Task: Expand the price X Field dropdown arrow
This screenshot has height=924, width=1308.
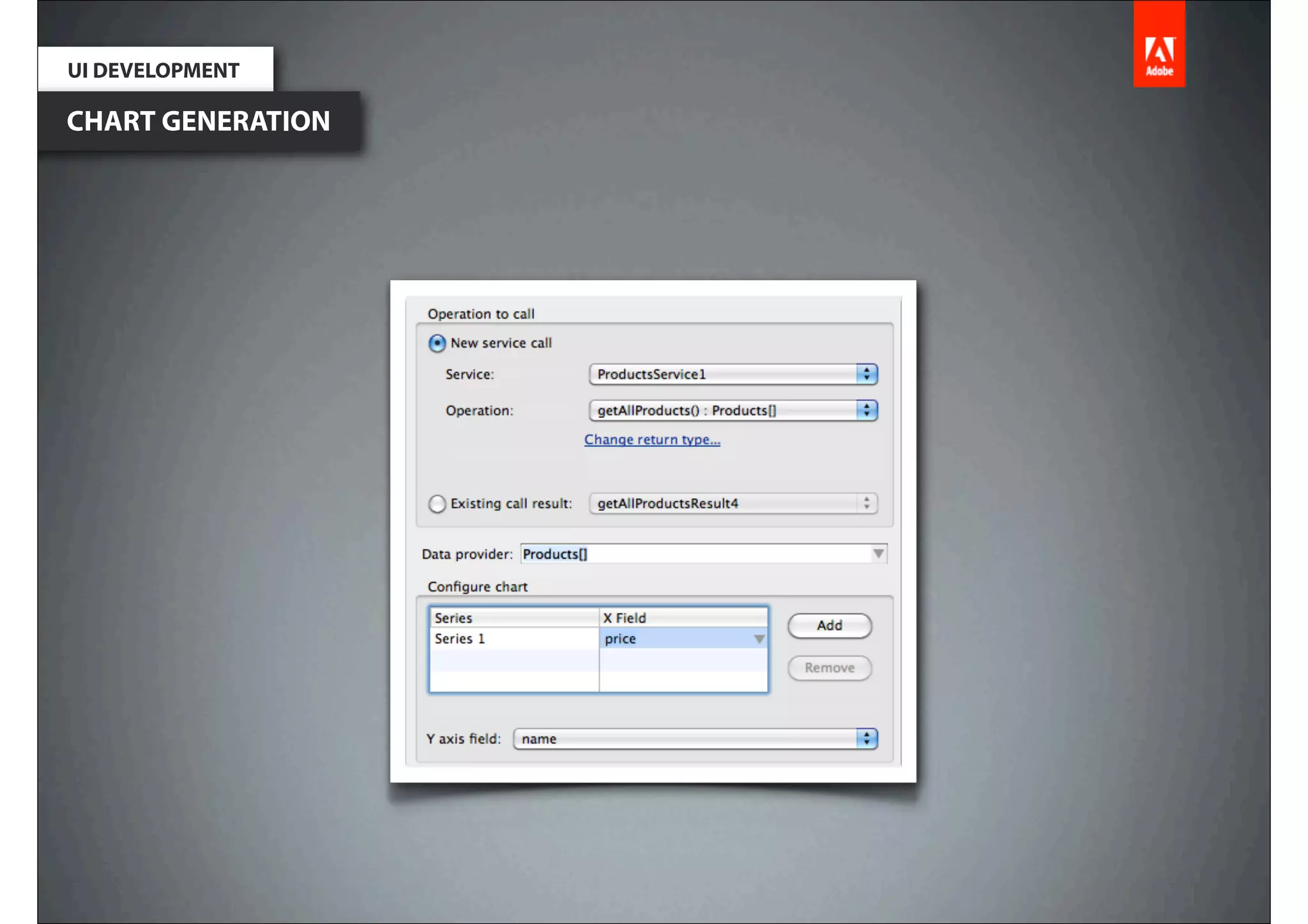Action: [759, 639]
